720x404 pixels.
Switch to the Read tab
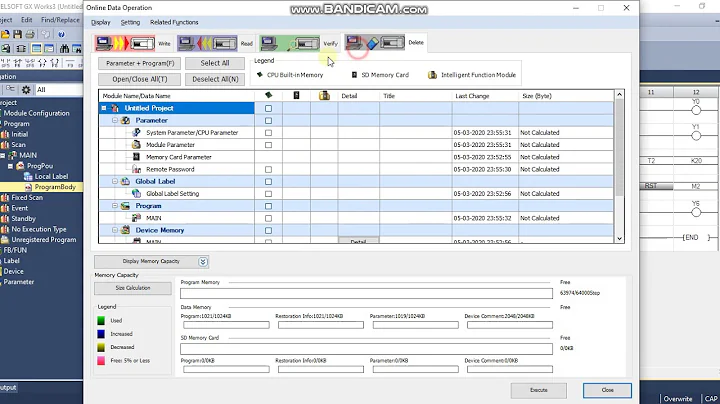[215, 43]
